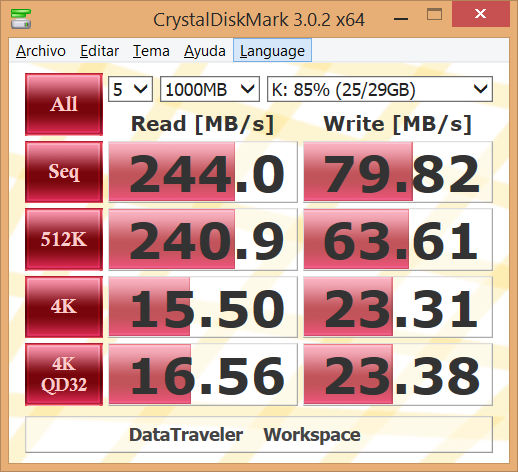The height and width of the screenshot is (472, 518).
Task: Click the 4K QD32 read result 16.56
Action: 203,374
